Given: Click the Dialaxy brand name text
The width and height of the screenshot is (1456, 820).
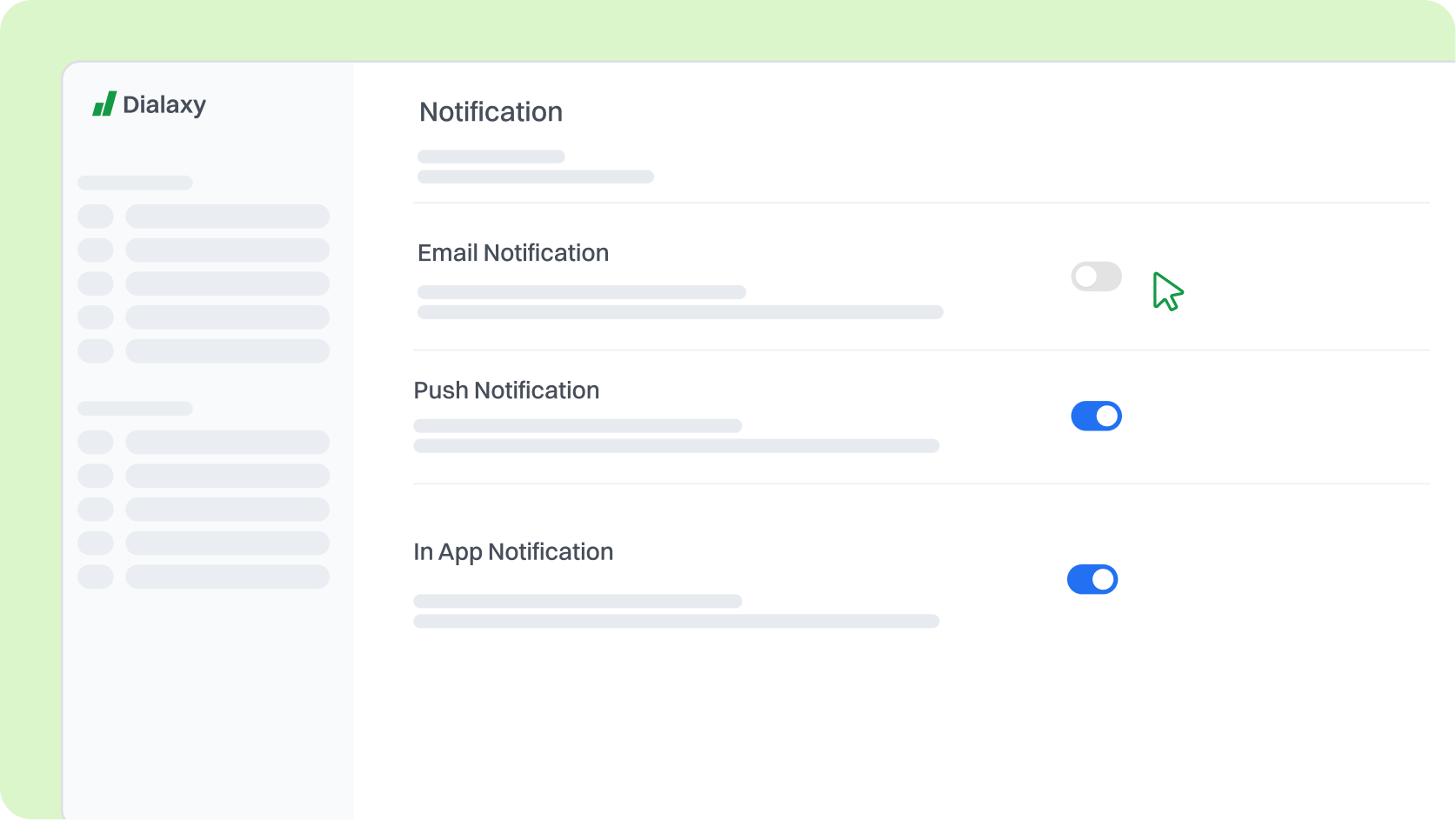Looking at the screenshot, I should tap(164, 105).
